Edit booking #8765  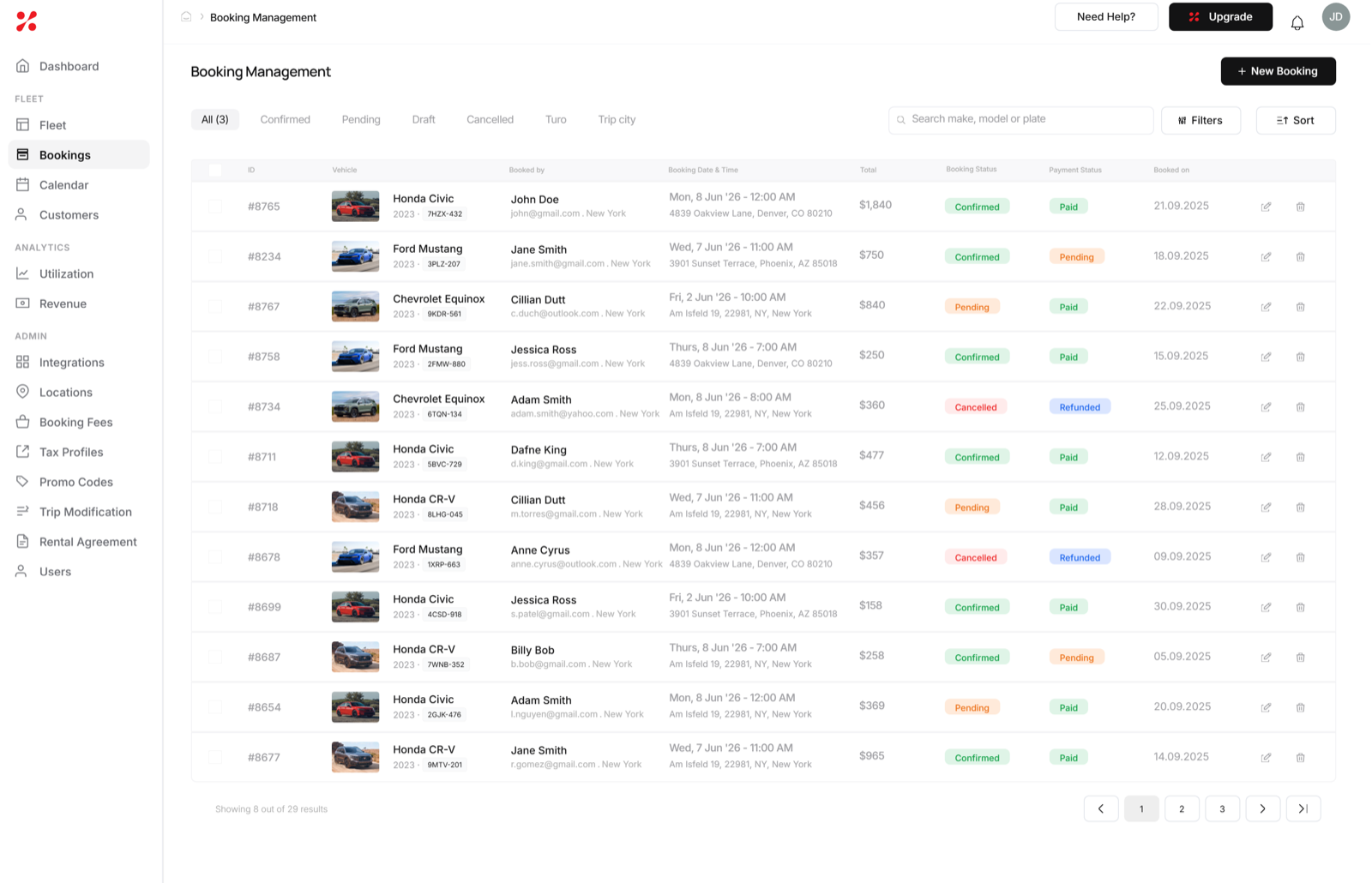click(x=1266, y=207)
